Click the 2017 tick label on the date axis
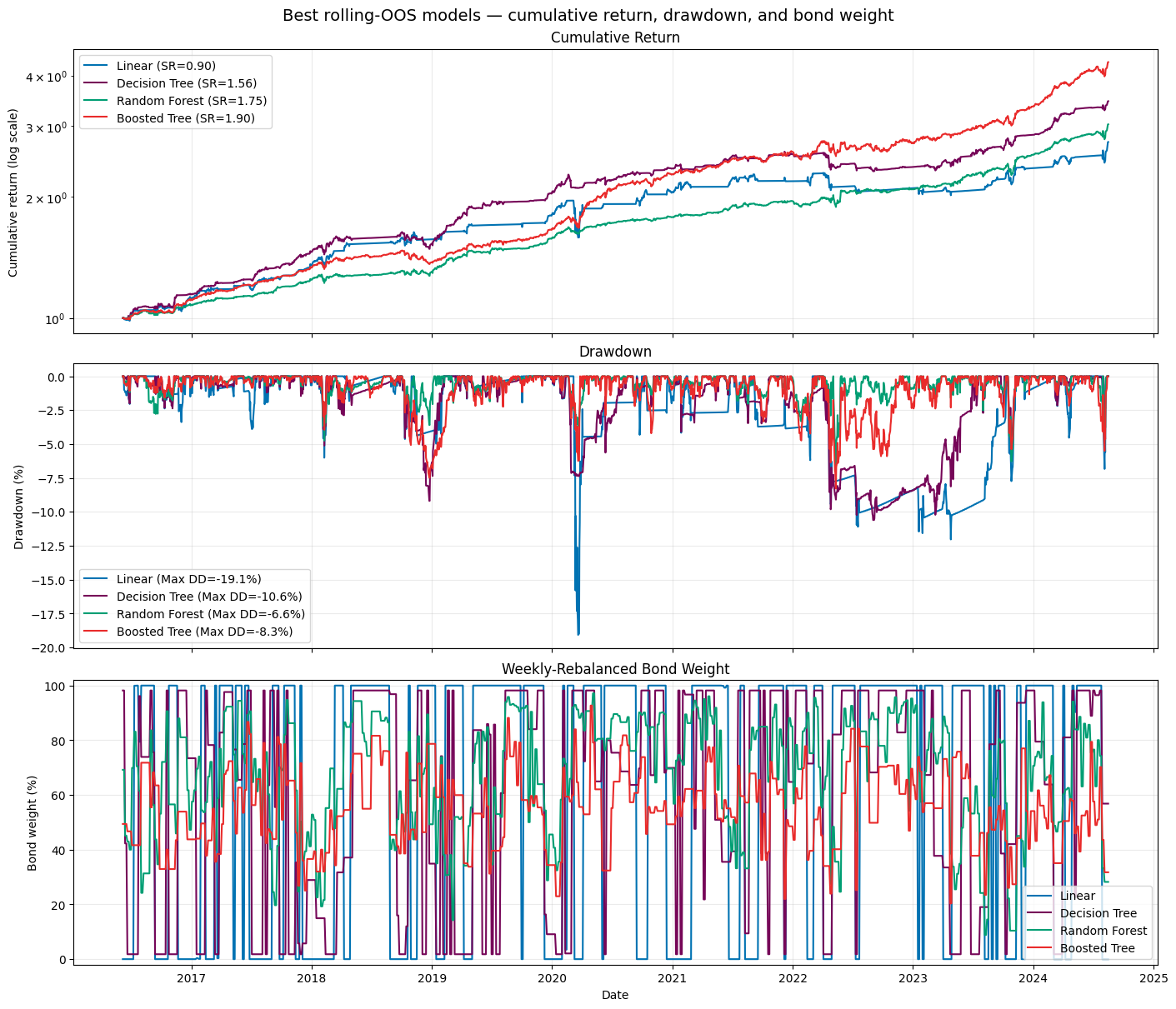Viewport: 1176px width, 1009px height. click(192, 979)
